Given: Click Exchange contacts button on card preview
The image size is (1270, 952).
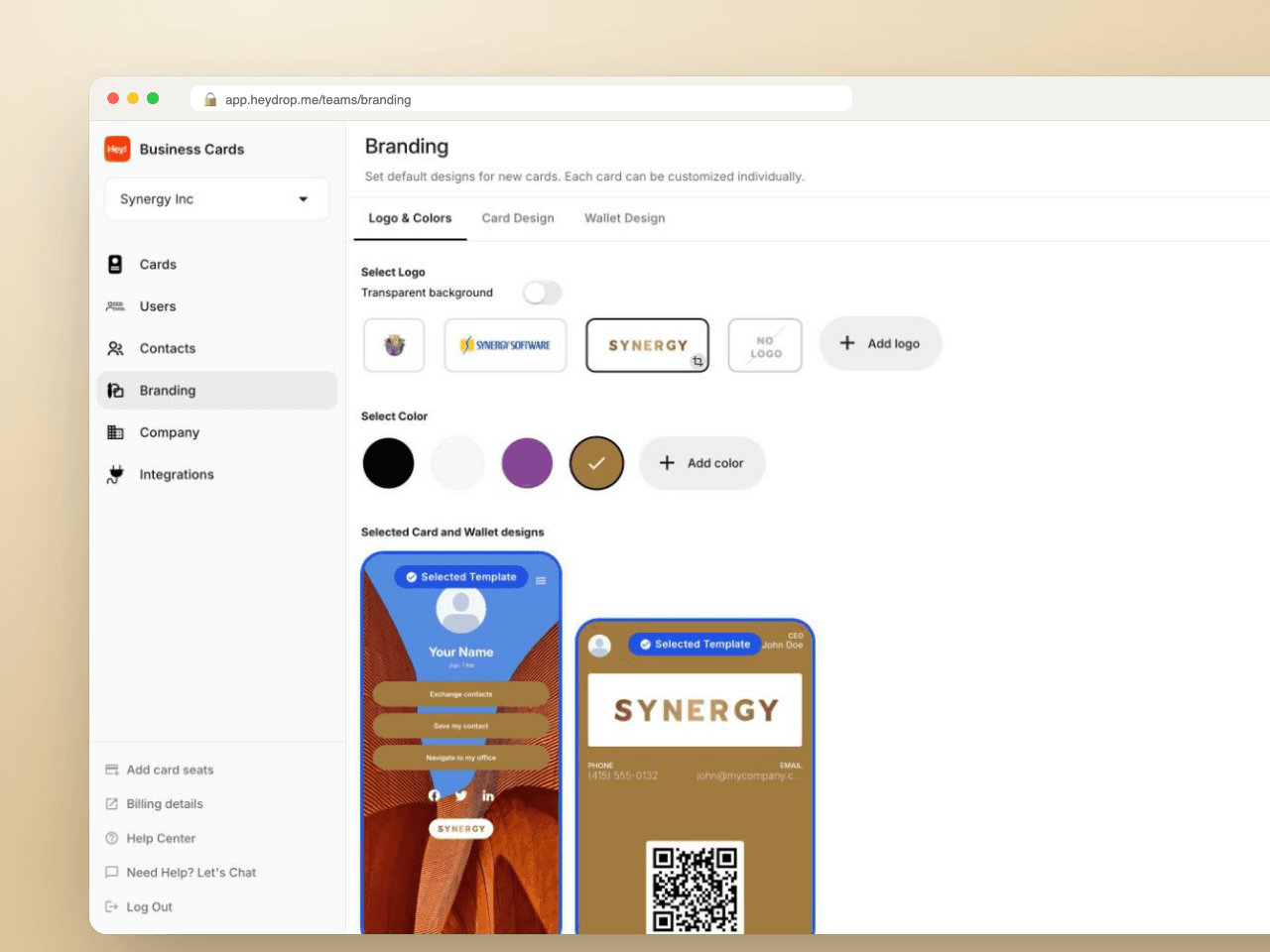Looking at the screenshot, I should tap(461, 694).
